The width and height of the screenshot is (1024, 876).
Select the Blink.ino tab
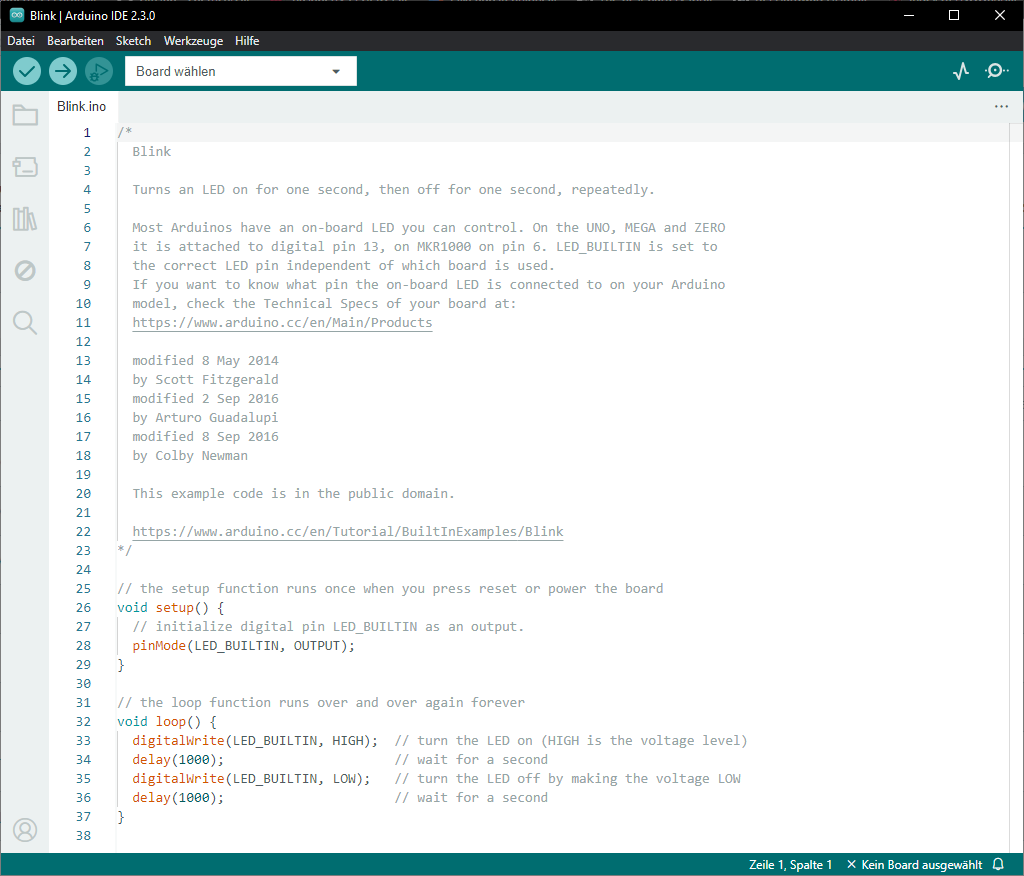(81, 106)
